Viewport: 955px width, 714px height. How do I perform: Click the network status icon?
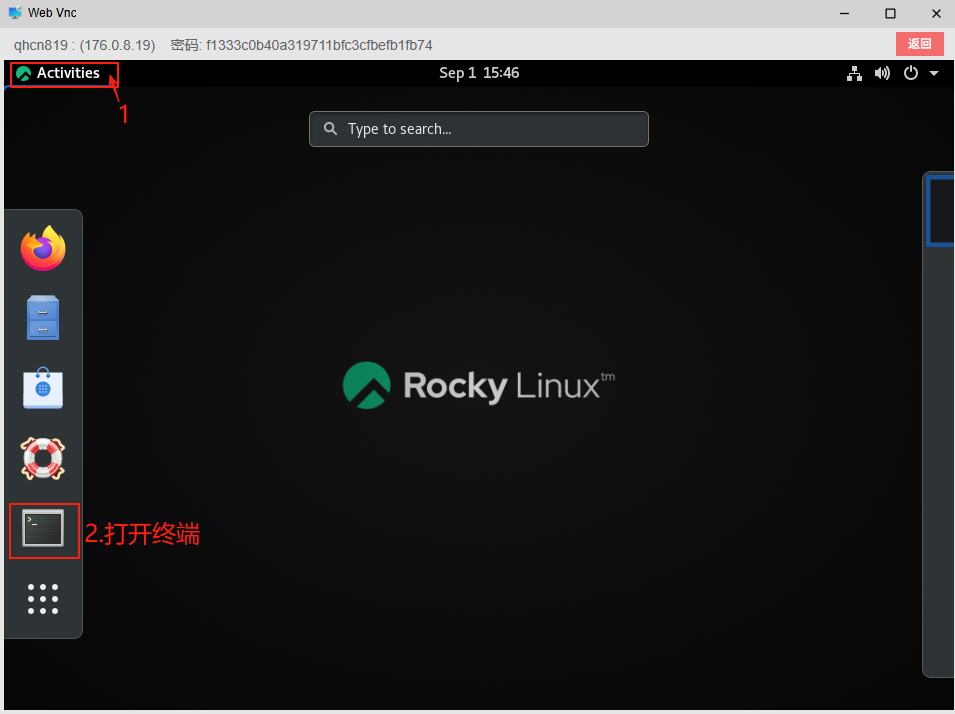[x=854, y=74]
